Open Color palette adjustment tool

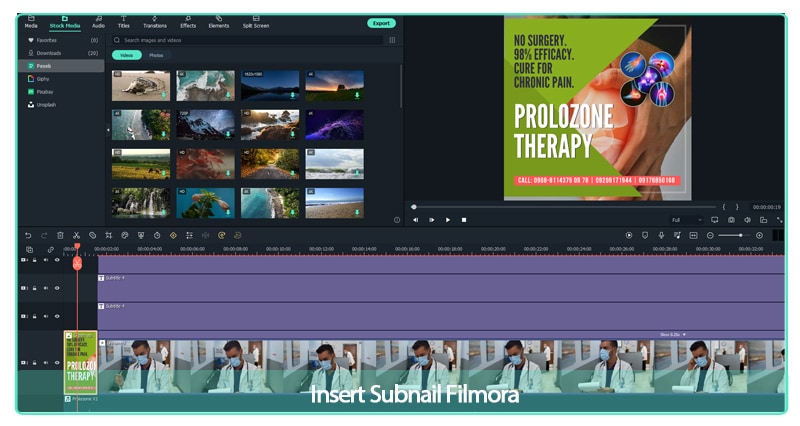124,235
